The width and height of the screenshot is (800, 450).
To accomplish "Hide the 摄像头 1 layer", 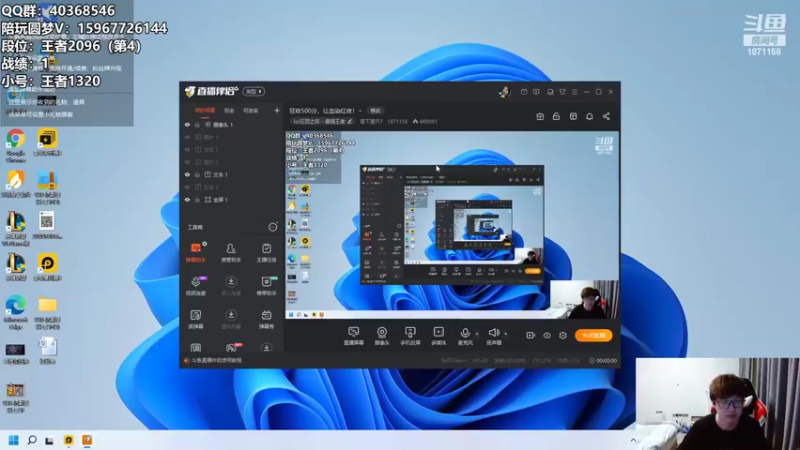I will (x=187, y=124).
